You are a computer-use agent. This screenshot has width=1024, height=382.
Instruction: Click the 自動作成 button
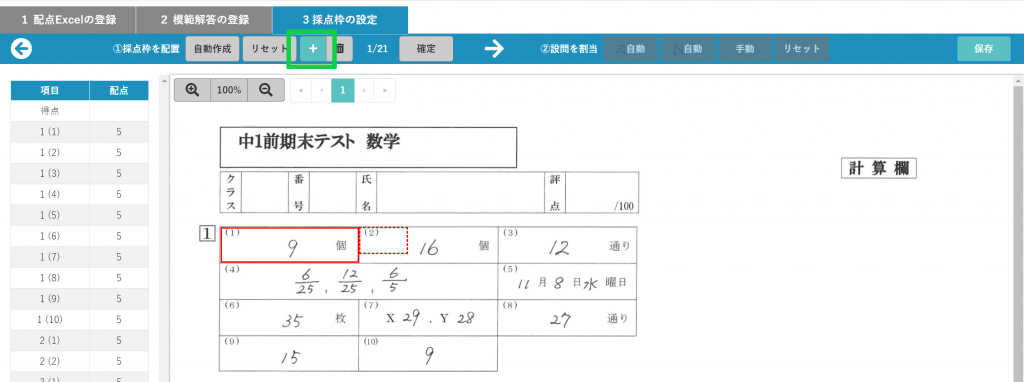click(x=212, y=49)
